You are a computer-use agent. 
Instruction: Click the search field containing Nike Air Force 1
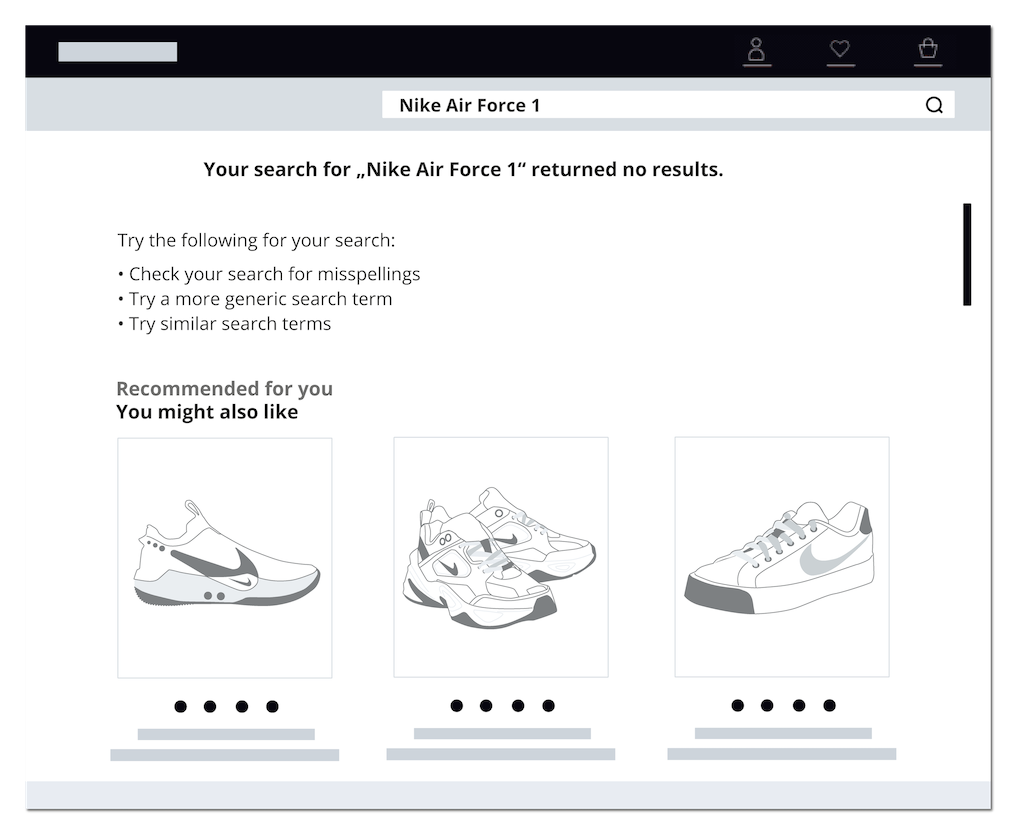(x=667, y=105)
